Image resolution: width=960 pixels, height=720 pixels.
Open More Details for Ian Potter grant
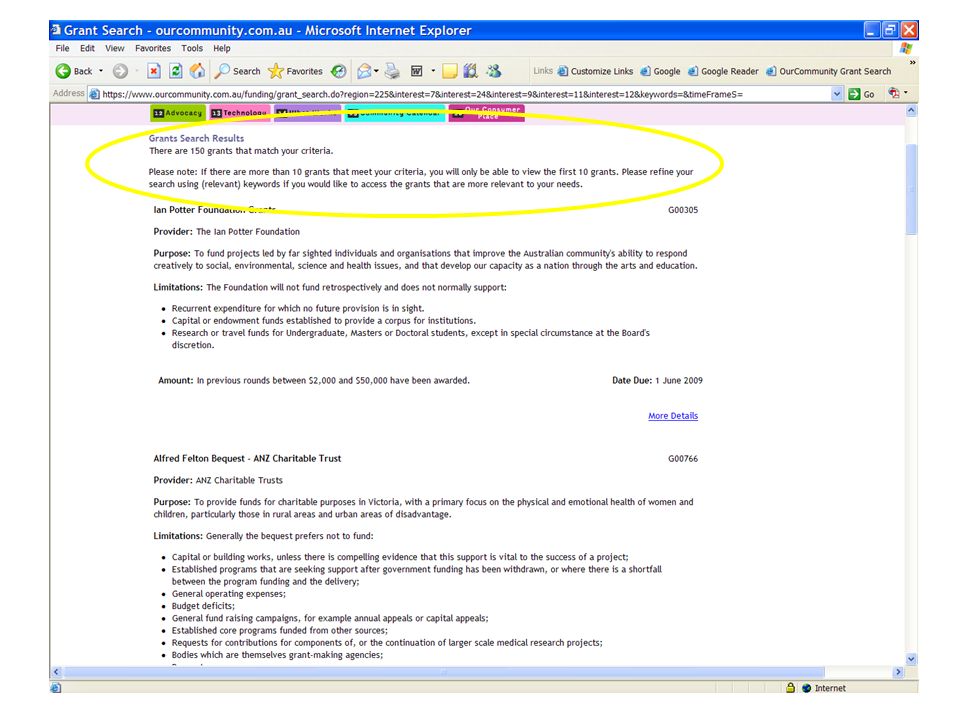[673, 416]
